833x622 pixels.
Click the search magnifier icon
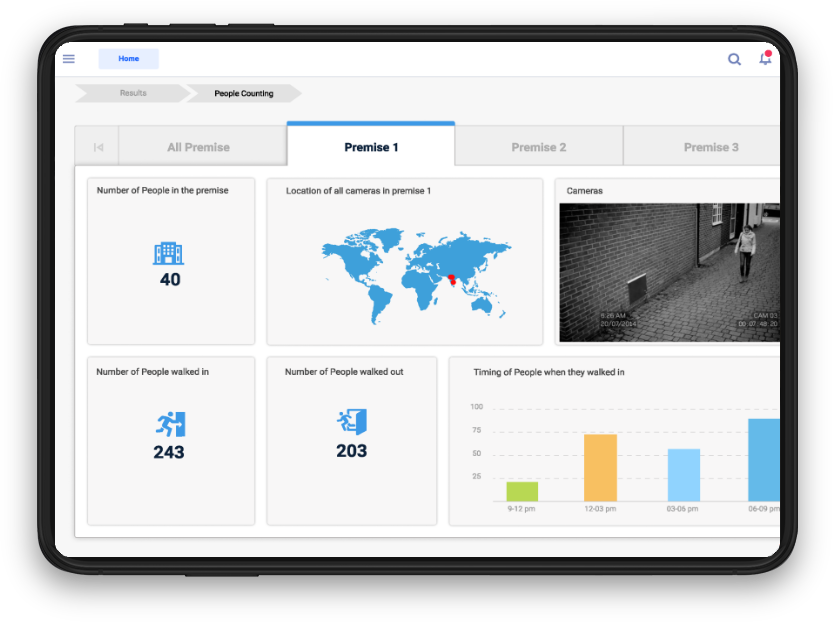click(734, 59)
